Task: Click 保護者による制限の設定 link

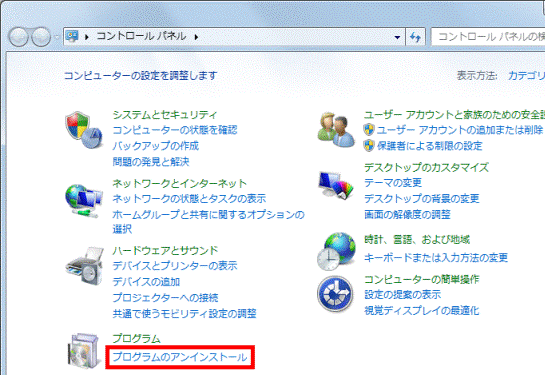Action: pyautogui.click(x=430, y=146)
